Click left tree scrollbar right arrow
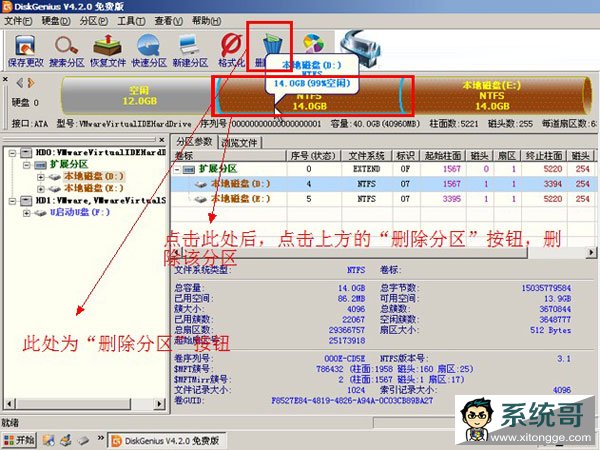The image size is (600, 450). 160,403
